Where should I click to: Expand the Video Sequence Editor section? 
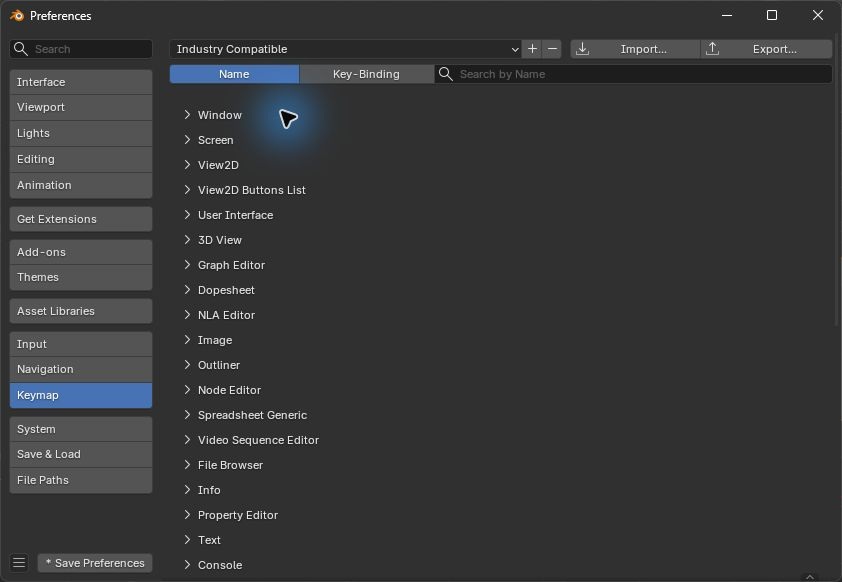click(187, 440)
